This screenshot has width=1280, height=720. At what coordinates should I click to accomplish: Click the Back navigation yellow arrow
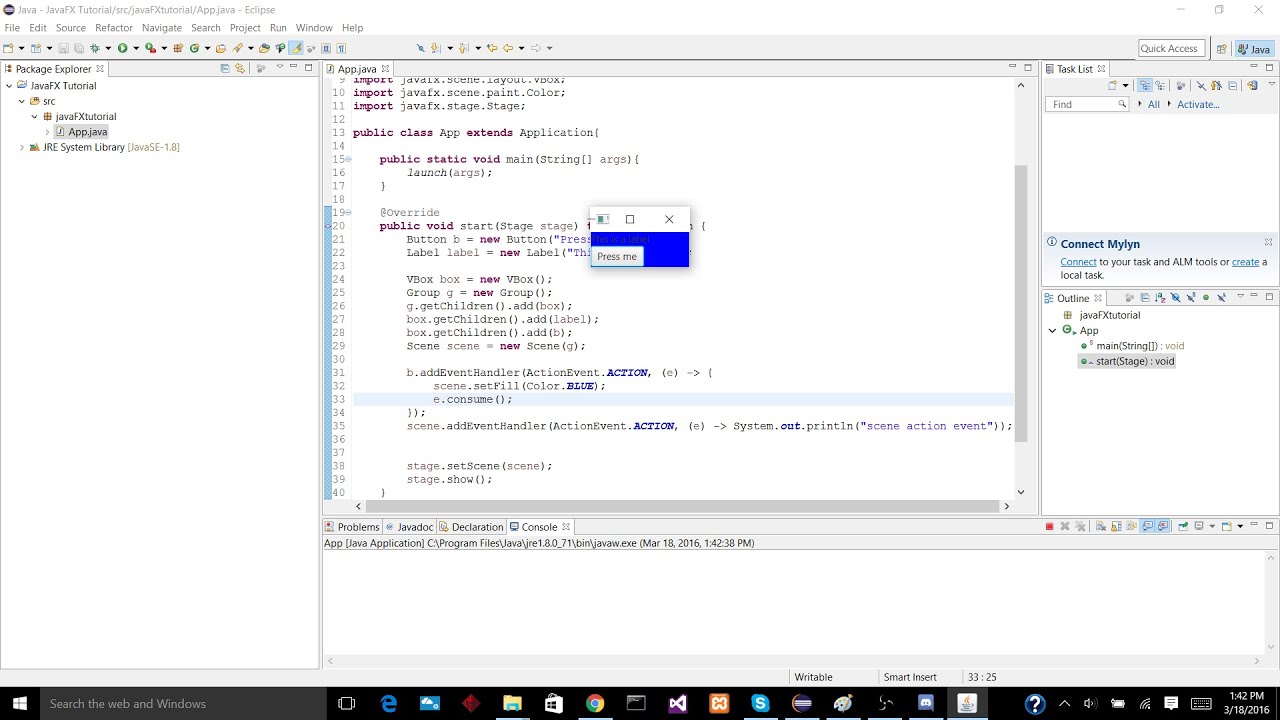click(x=507, y=48)
